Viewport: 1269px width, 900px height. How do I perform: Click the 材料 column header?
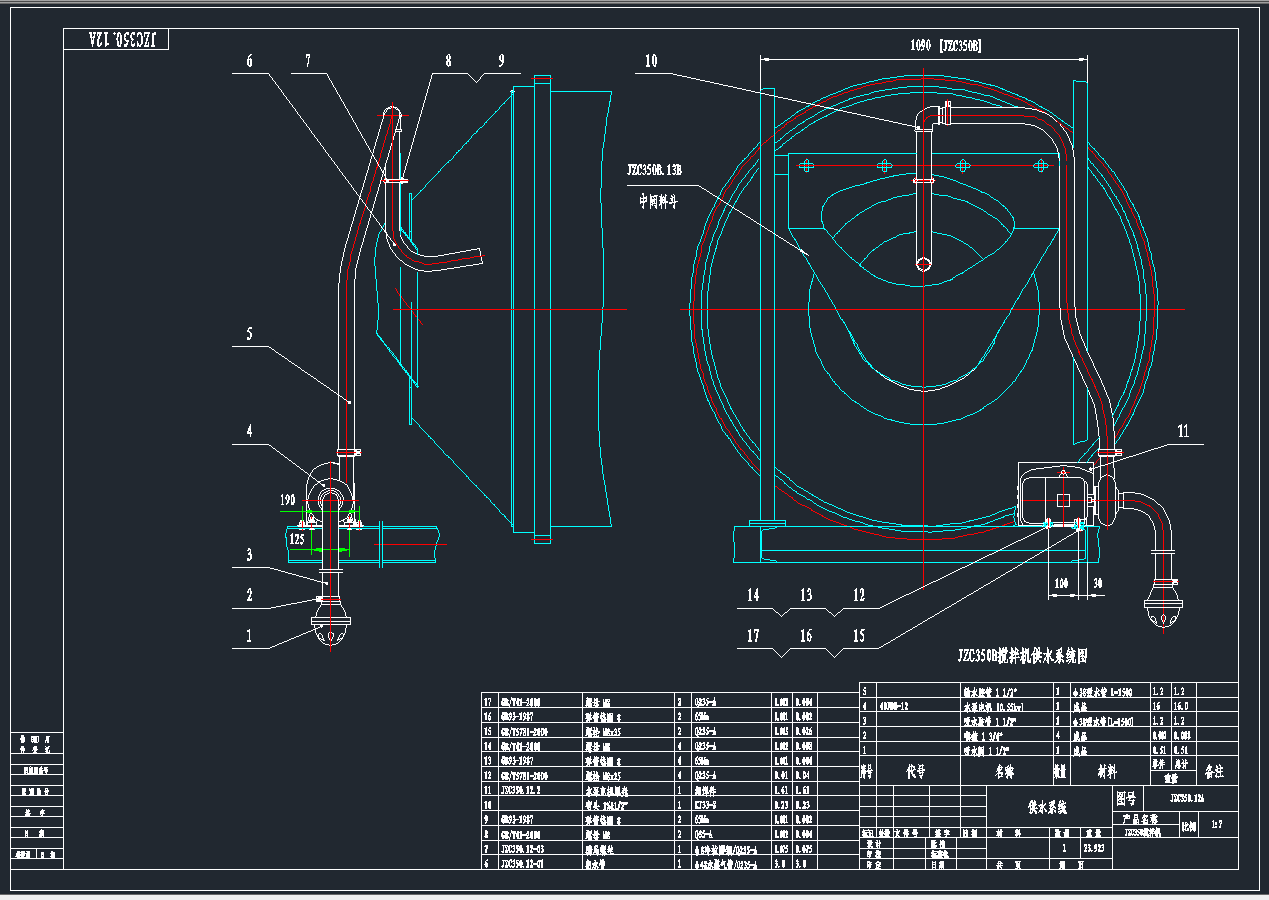(1105, 772)
